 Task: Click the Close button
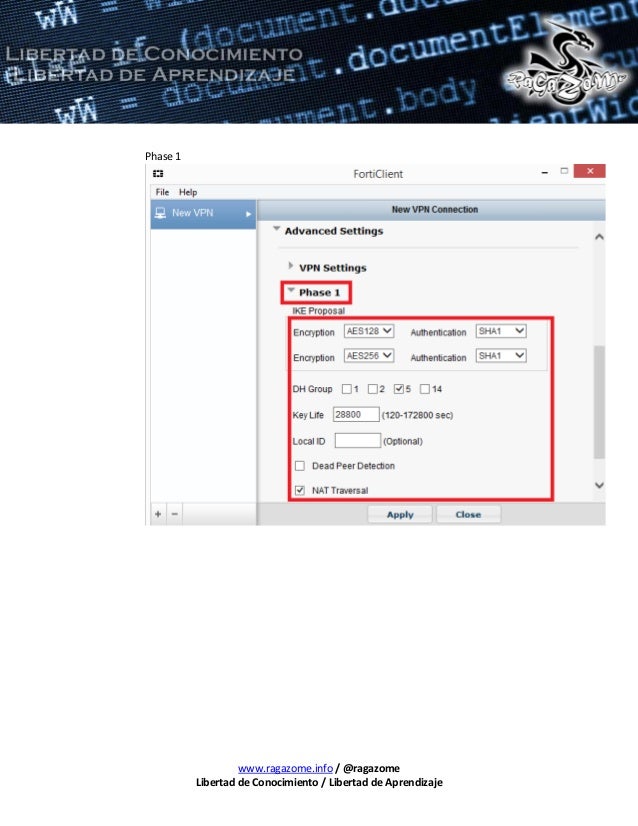pos(468,515)
